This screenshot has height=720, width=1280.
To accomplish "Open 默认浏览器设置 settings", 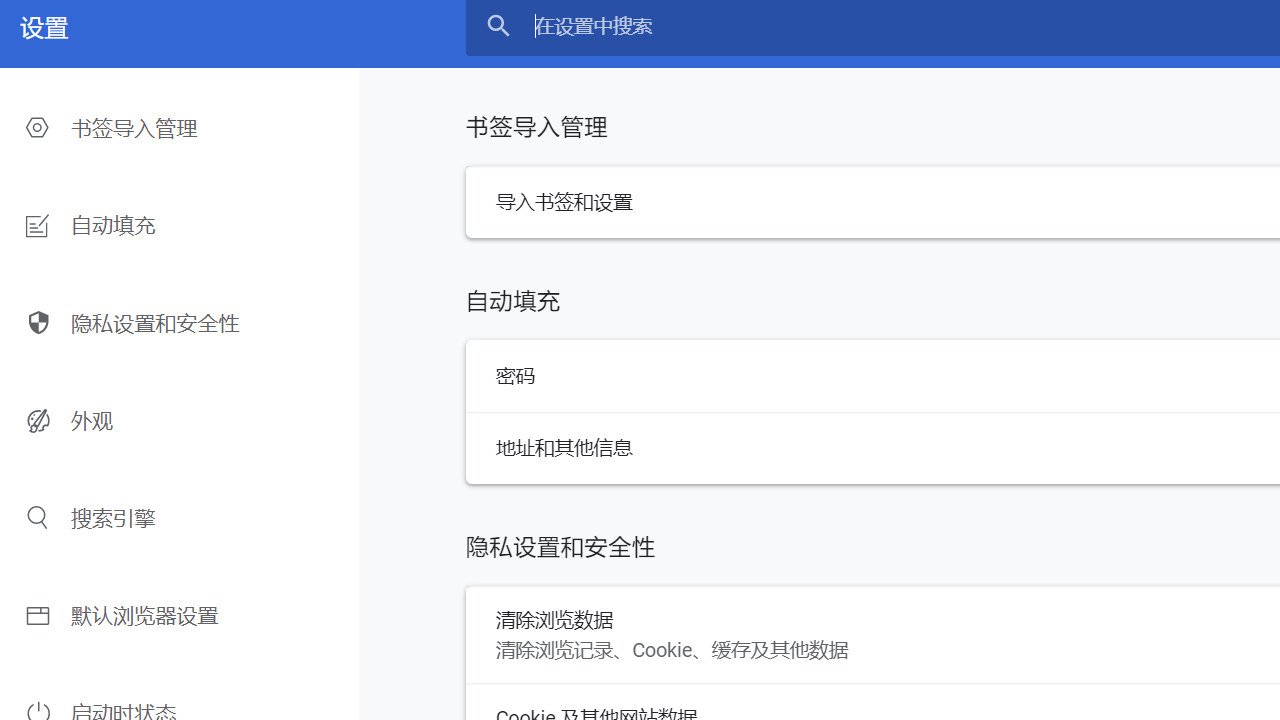I will (x=144, y=615).
